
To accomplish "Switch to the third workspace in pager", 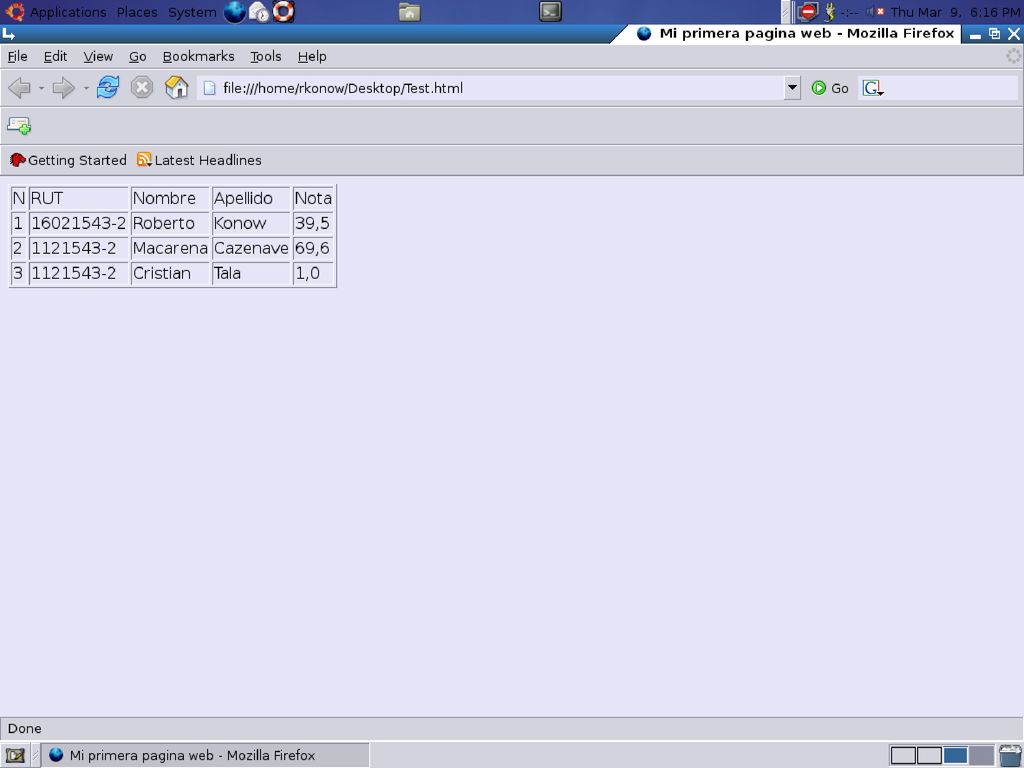I will click(x=955, y=756).
